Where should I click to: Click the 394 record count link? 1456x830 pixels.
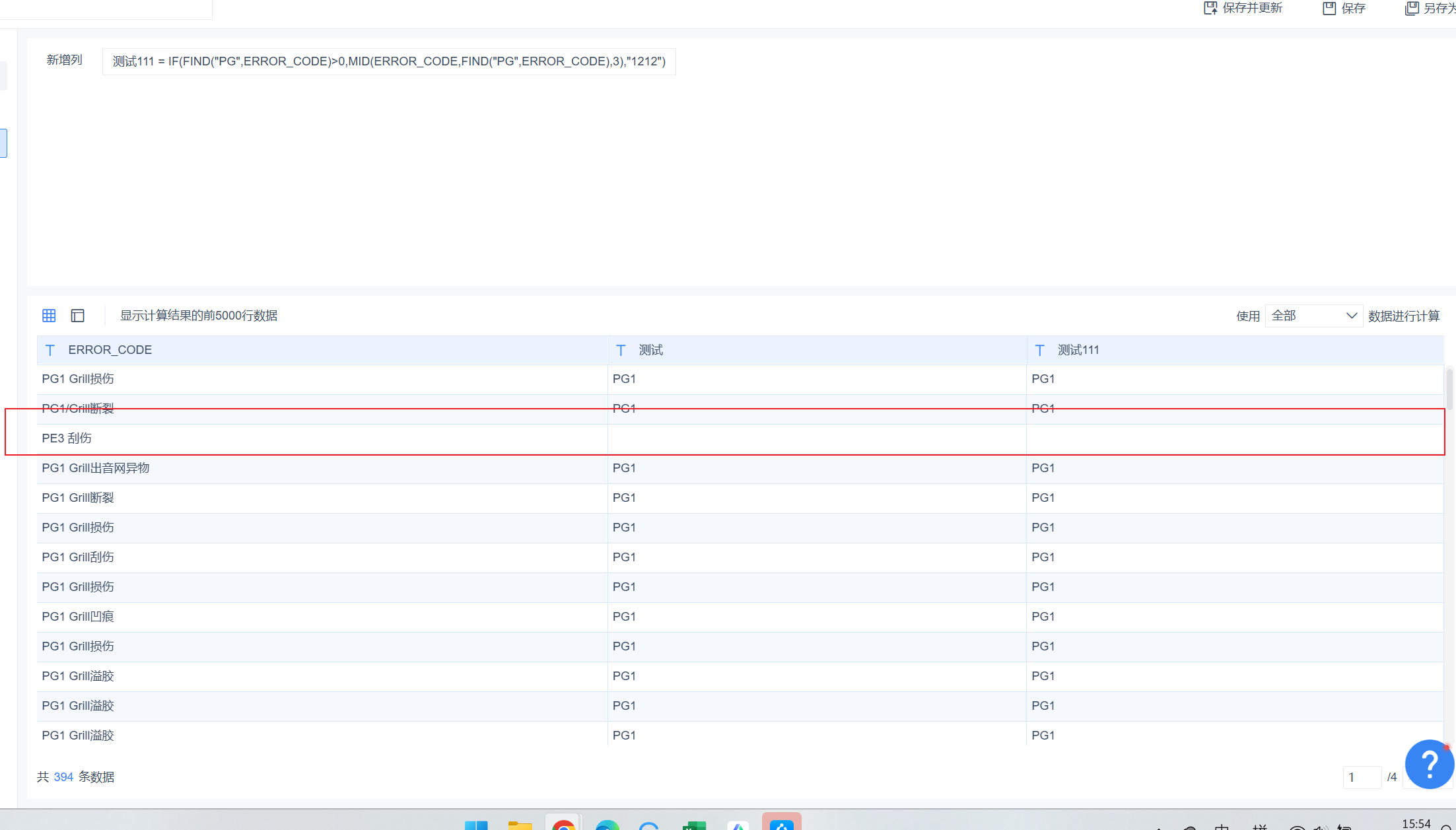tap(63, 777)
